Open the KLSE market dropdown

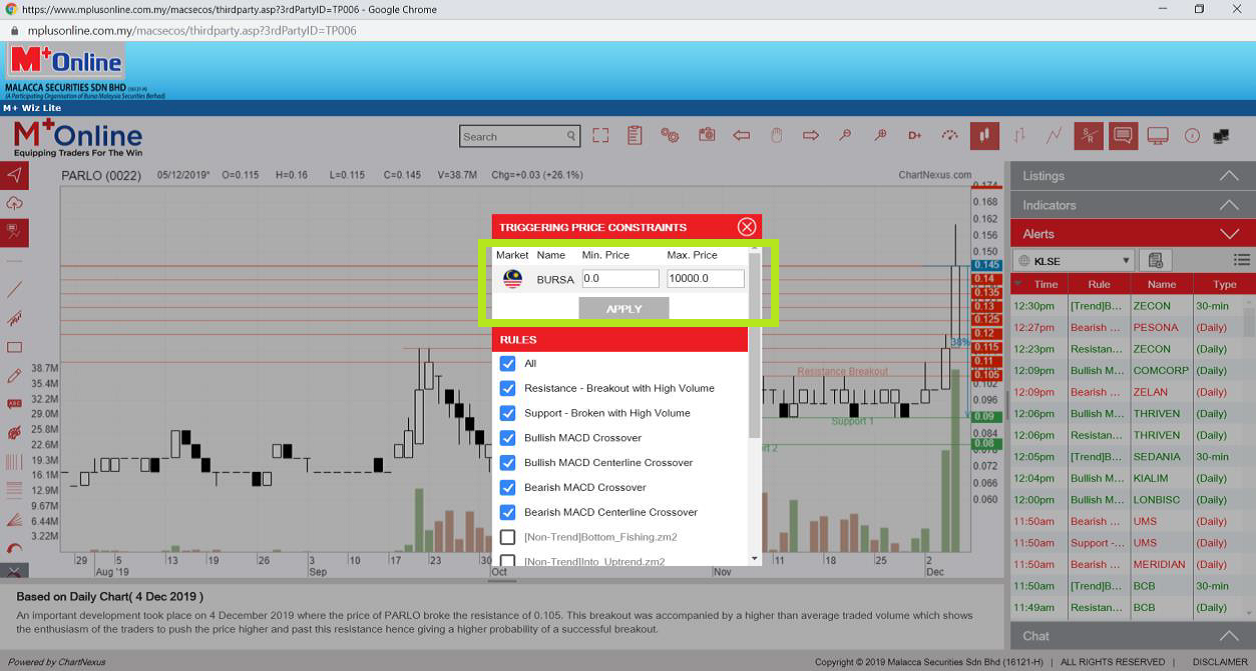[1072, 260]
